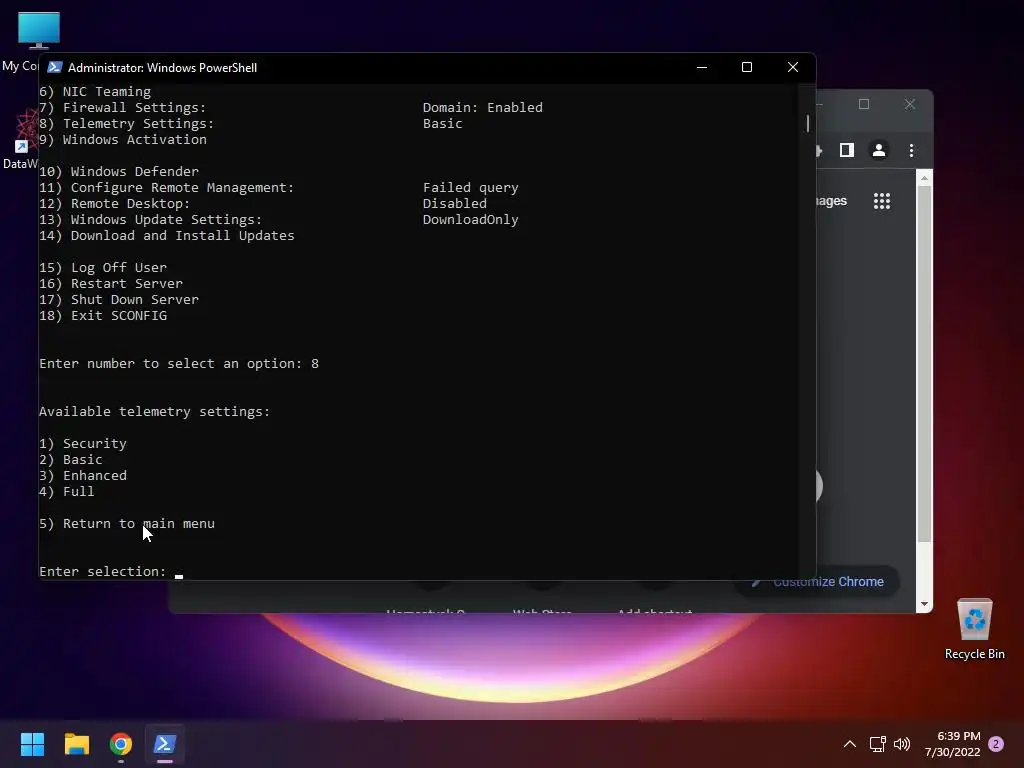This screenshot has width=1024, height=768.
Task: Minimize the PowerShell window
Action: [x=702, y=67]
